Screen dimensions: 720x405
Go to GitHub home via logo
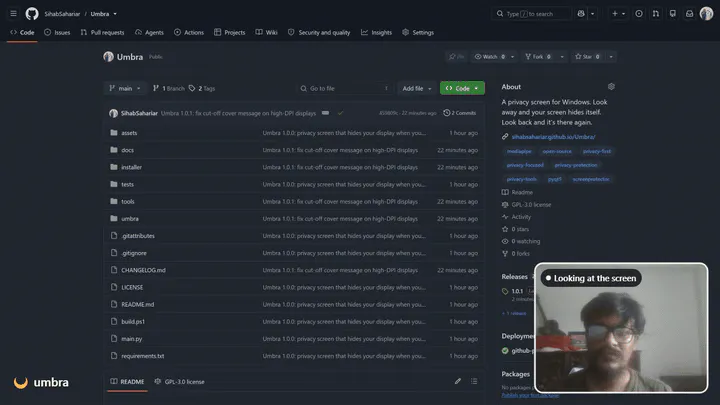(32, 14)
